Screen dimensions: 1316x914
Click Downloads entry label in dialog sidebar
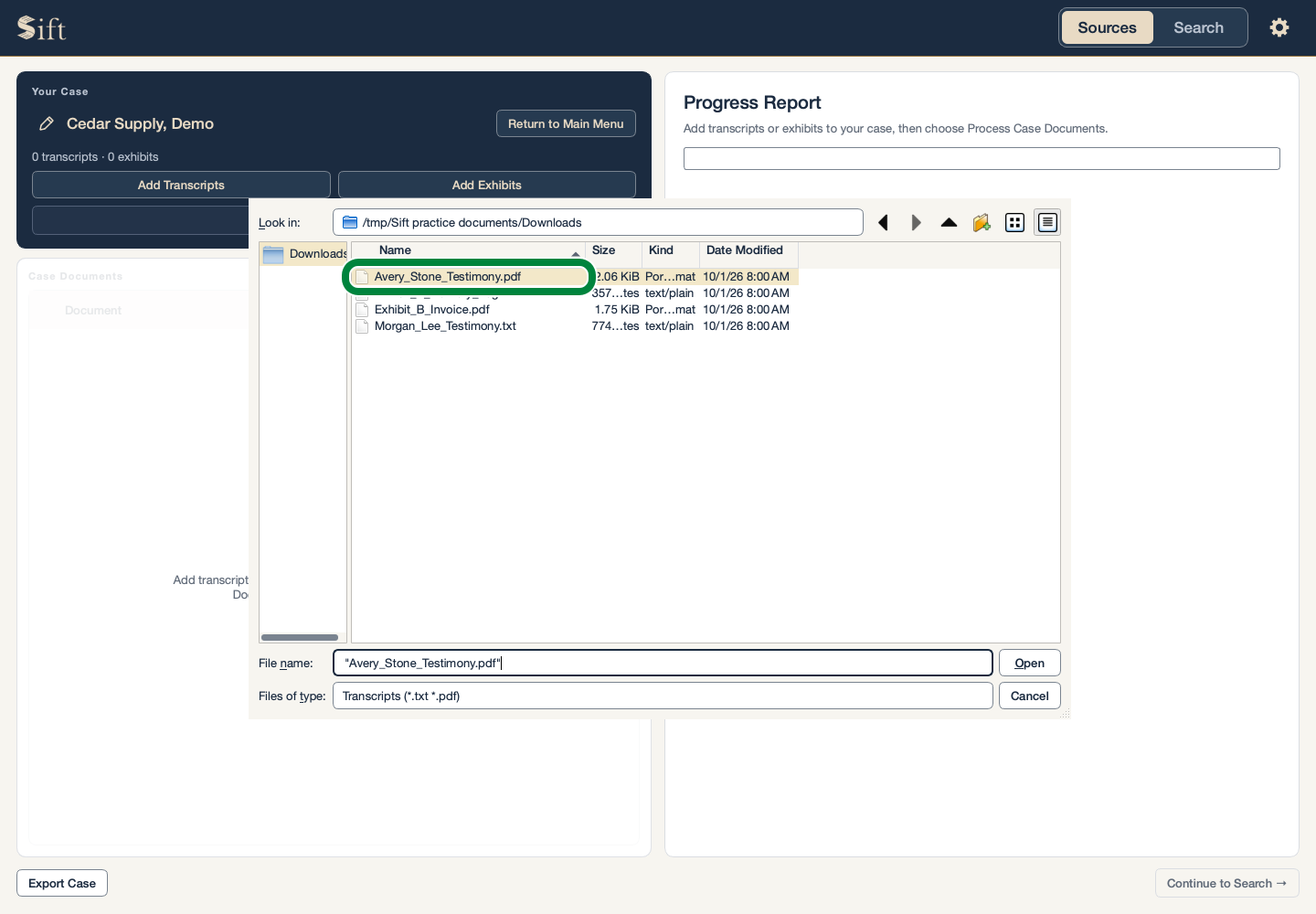coord(318,254)
